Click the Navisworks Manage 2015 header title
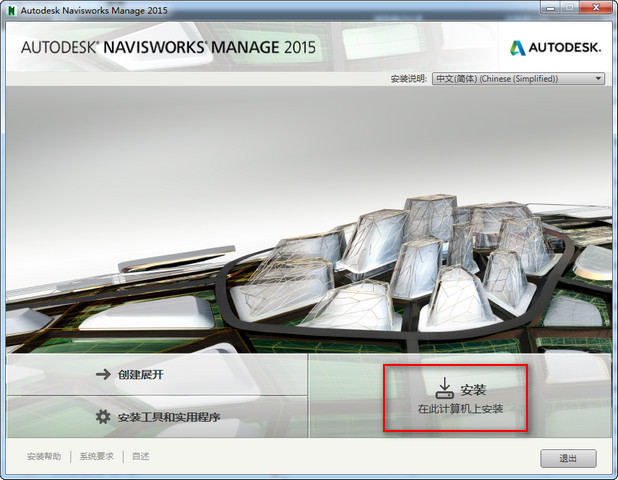618x480 pixels. click(166, 47)
